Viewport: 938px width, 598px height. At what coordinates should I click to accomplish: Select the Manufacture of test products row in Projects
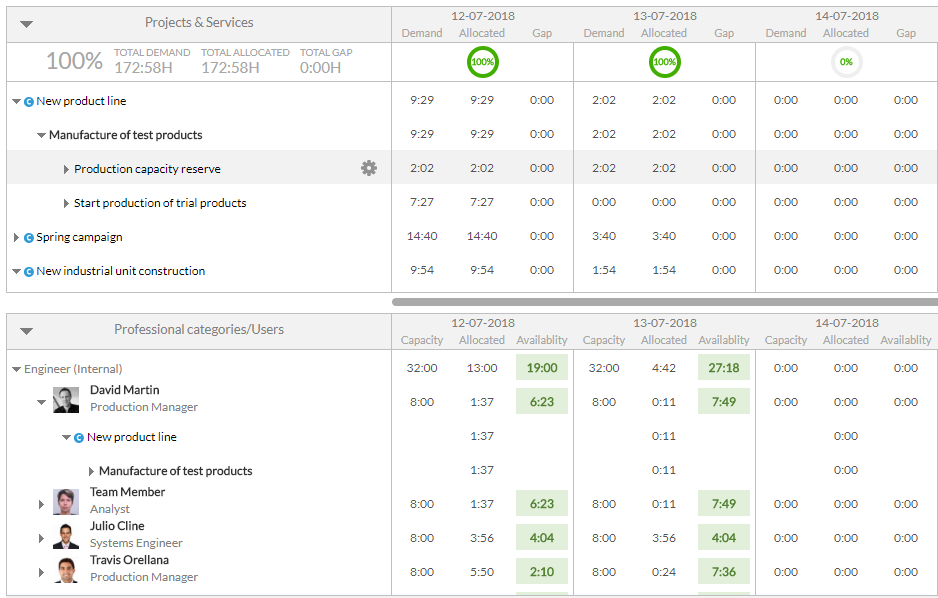pos(125,135)
